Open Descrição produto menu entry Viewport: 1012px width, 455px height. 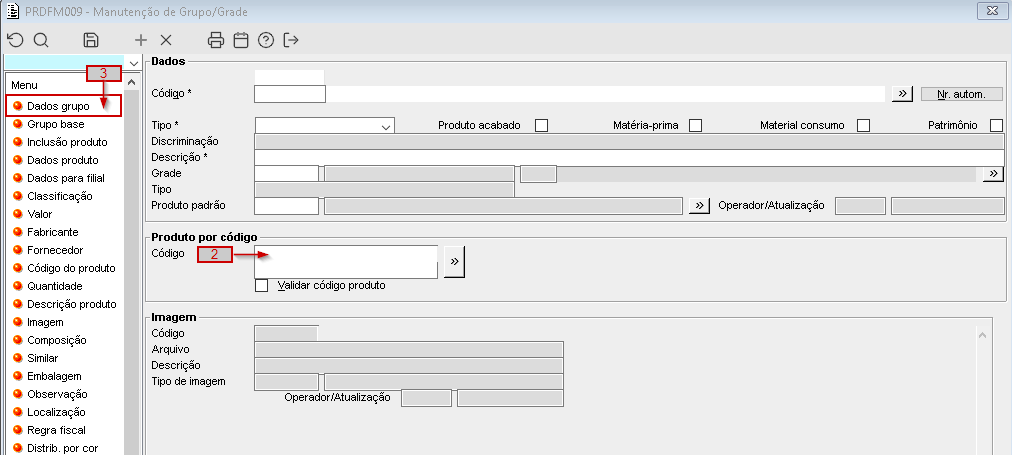coord(72,305)
